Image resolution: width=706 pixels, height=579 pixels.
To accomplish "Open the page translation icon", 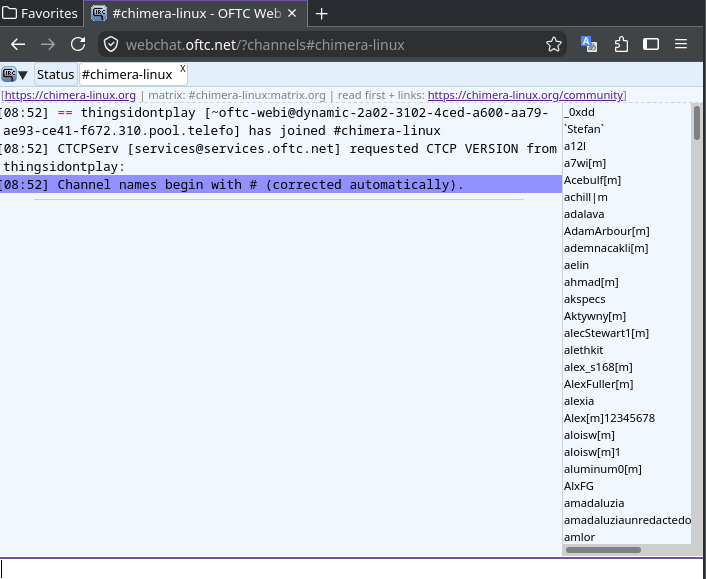I will (x=589, y=45).
